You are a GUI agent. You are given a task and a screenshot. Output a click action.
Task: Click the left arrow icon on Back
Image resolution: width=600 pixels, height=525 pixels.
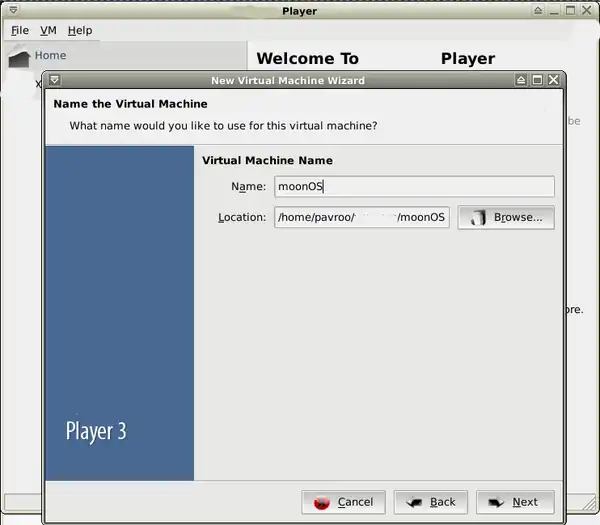(413, 502)
